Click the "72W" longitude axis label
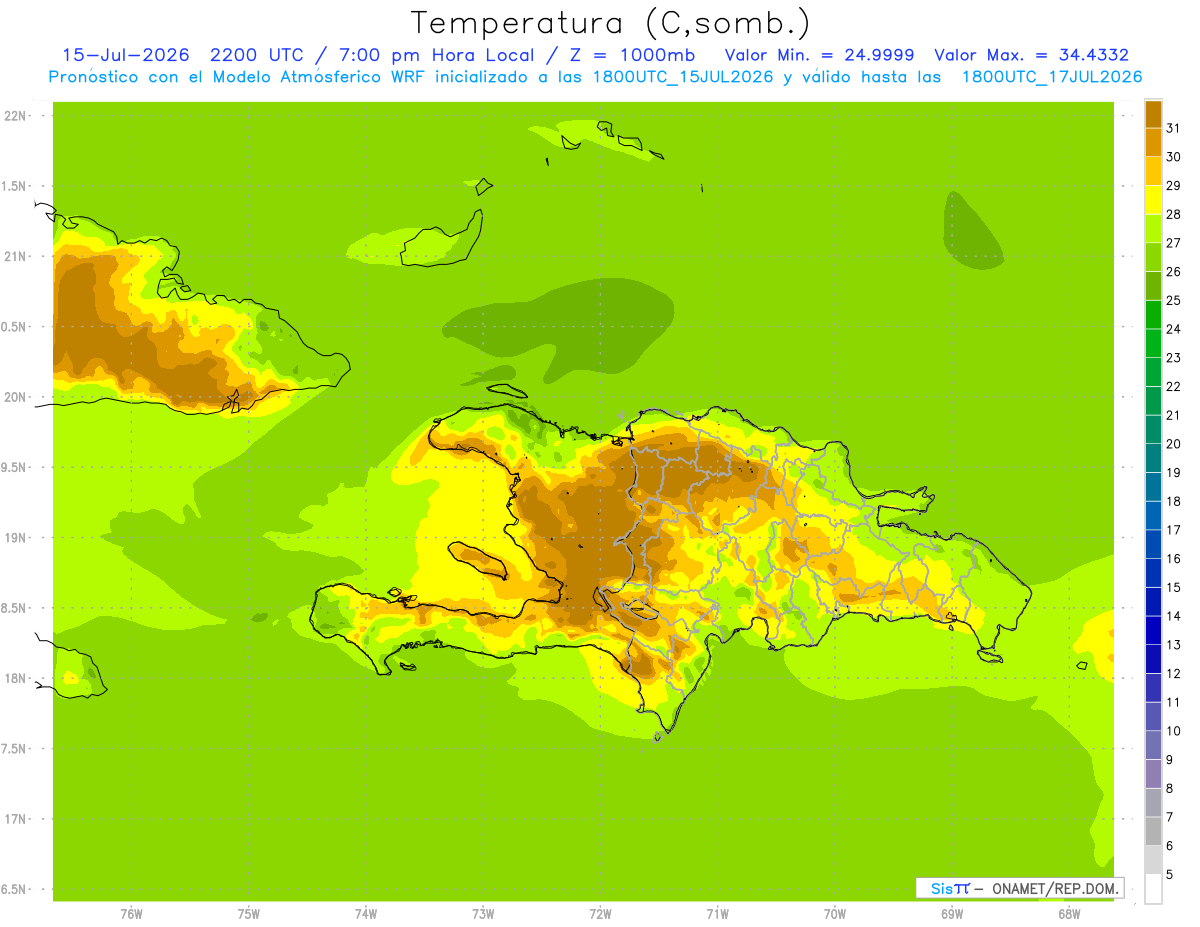1200x927 pixels. tap(600, 914)
